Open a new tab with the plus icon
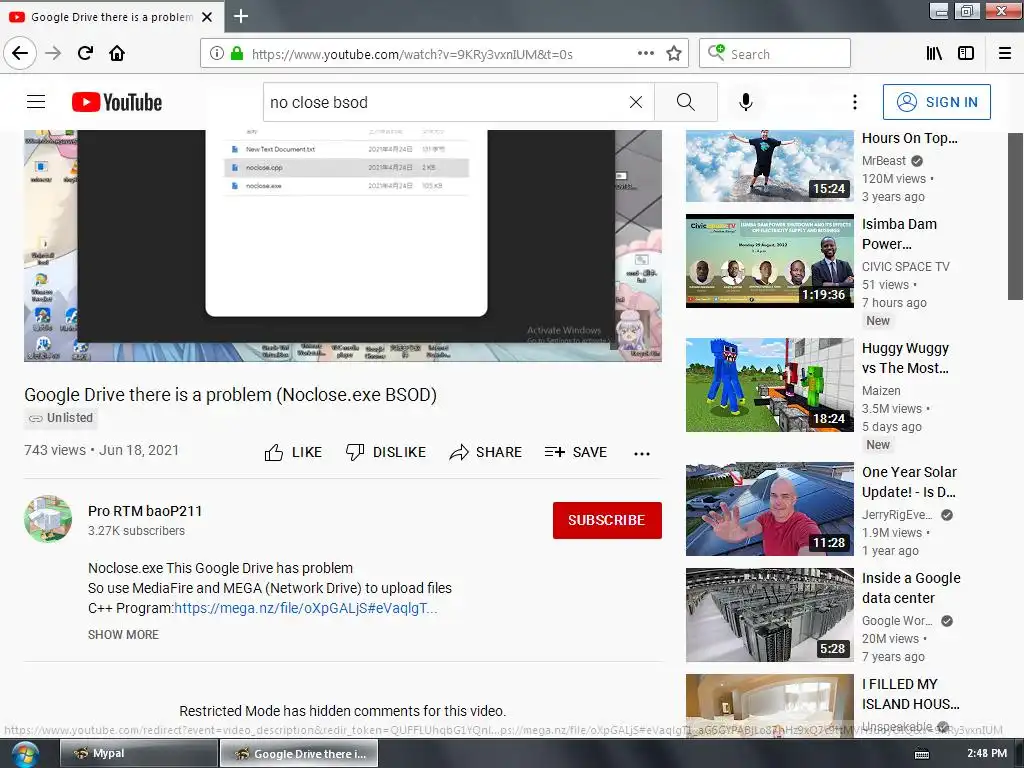The image size is (1024, 768). click(x=241, y=16)
